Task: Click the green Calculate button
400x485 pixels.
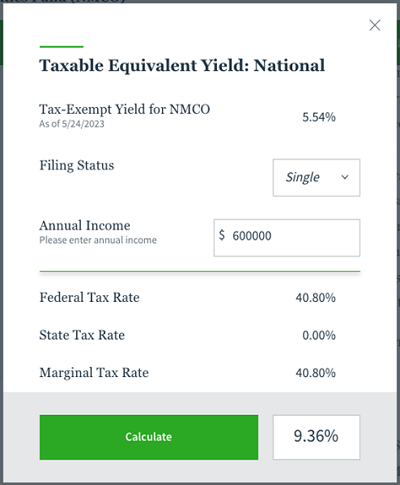Action: 149,437
